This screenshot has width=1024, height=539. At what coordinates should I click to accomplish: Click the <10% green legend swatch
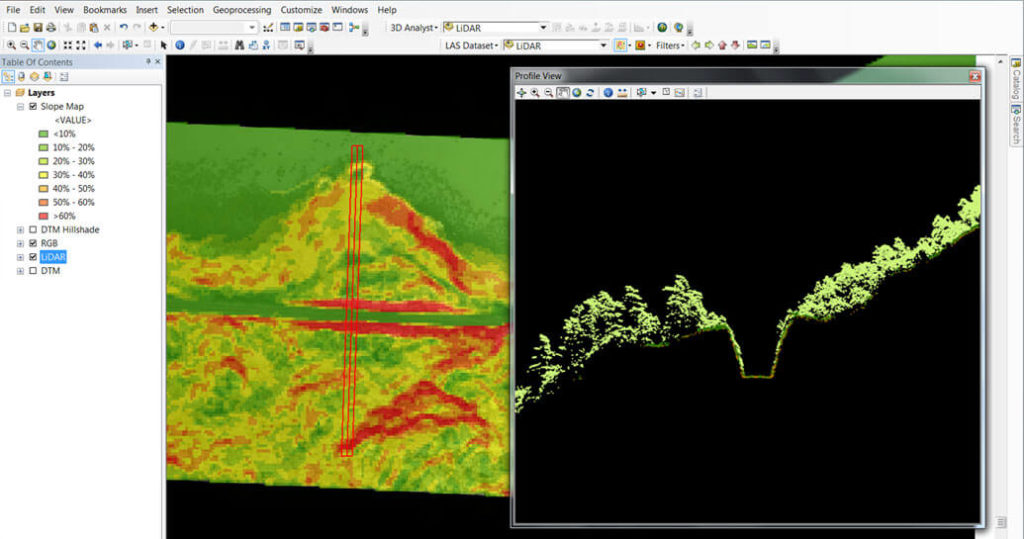pos(43,134)
